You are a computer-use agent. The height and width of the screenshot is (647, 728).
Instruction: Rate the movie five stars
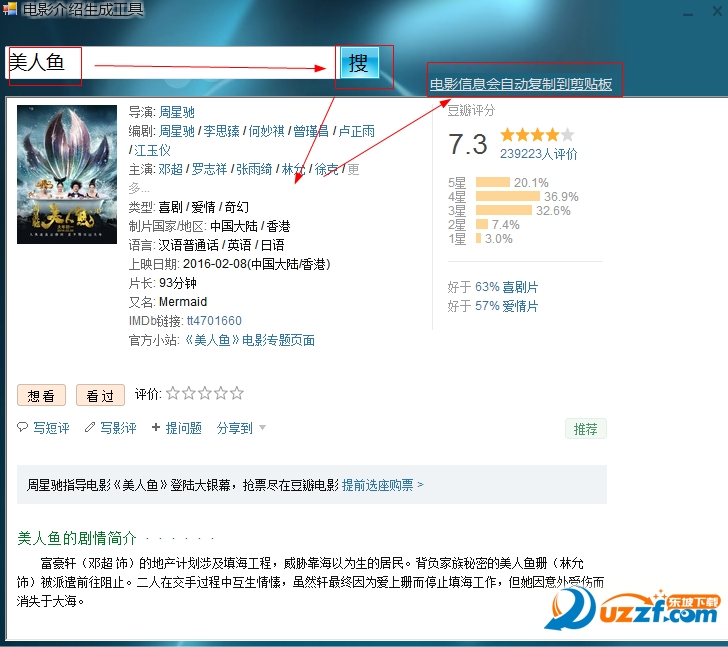click(237, 394)
